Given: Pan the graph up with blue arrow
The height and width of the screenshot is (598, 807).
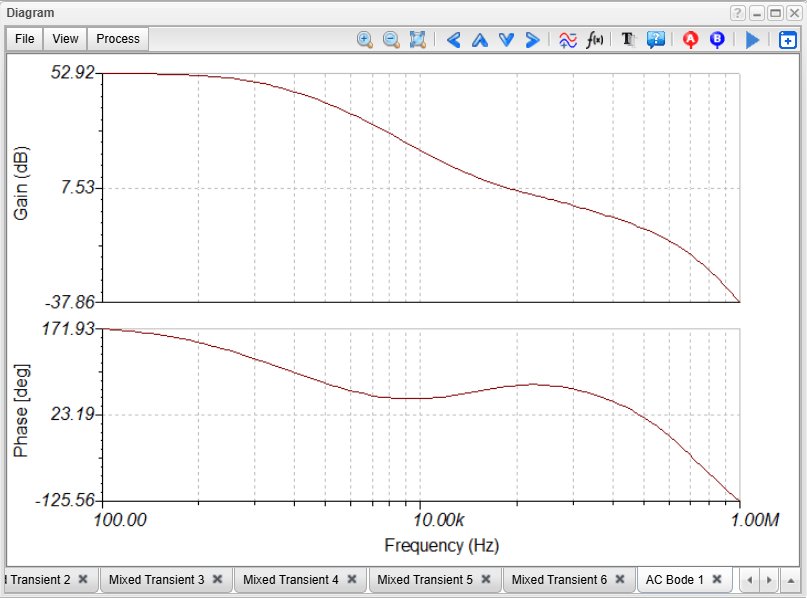Looking at the screenshot, I should [x=480, y=40].
